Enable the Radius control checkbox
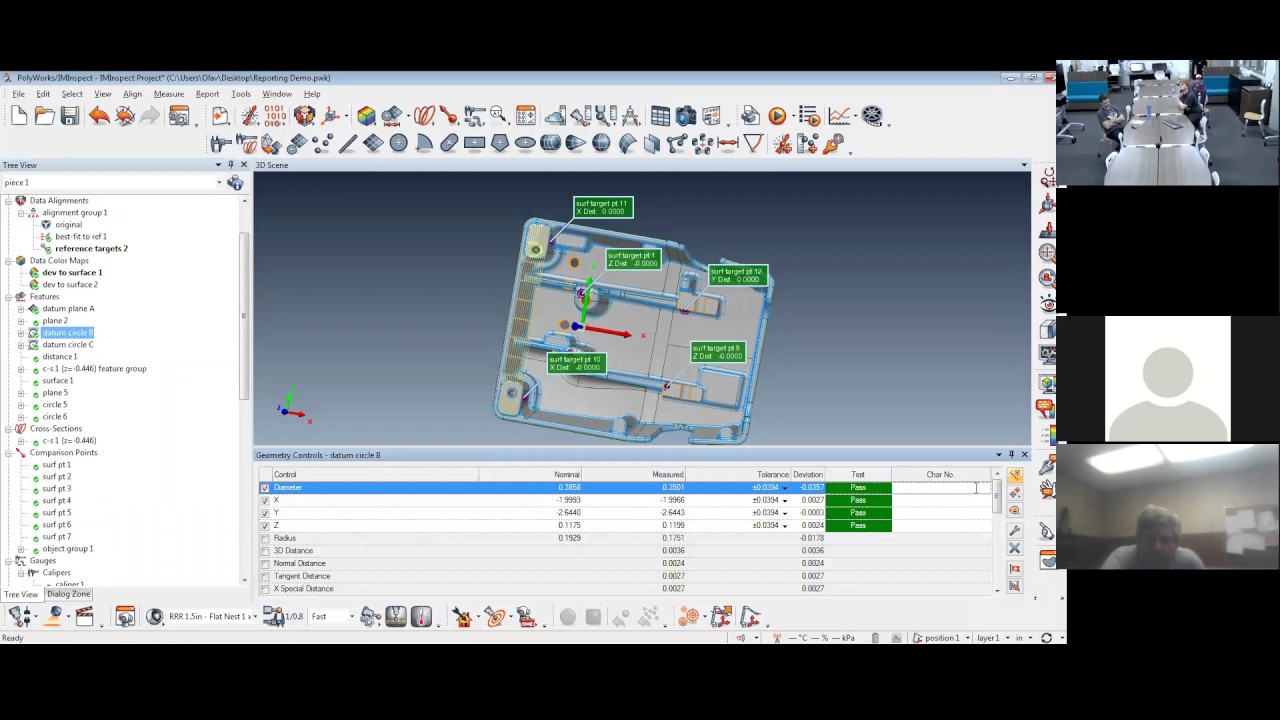 point(265,538)
